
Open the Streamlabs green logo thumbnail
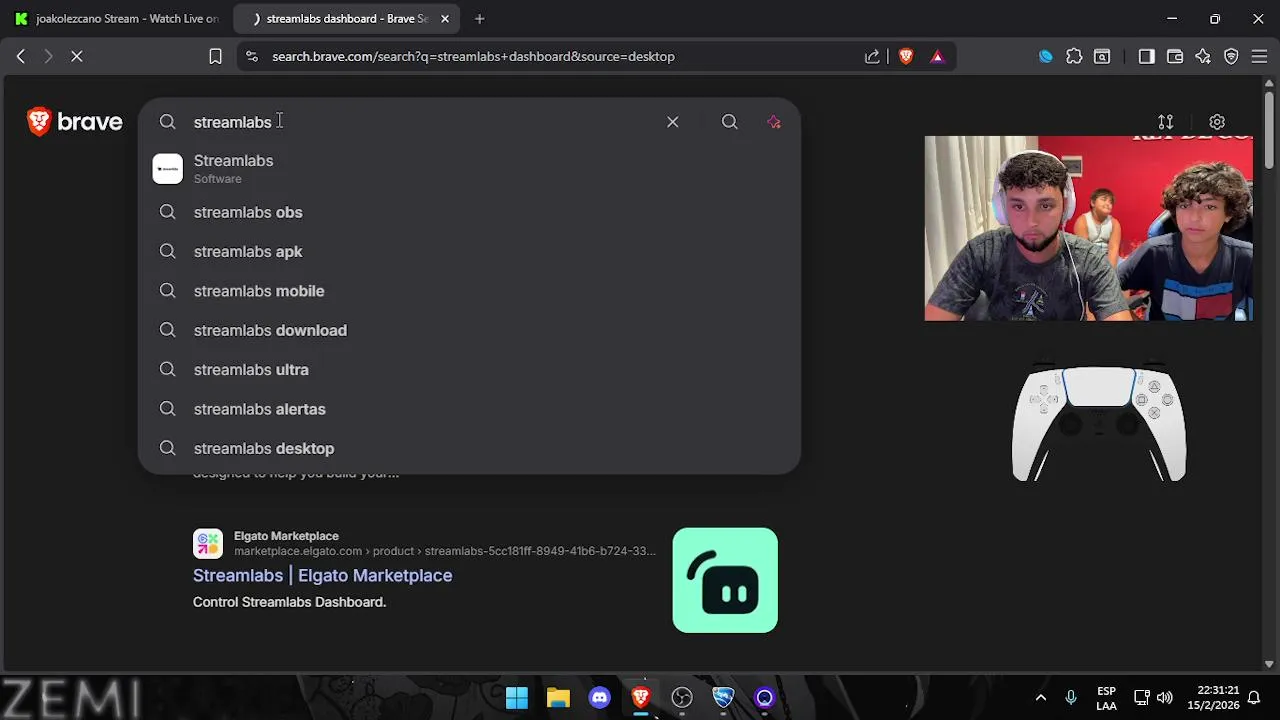coord(725,580)
